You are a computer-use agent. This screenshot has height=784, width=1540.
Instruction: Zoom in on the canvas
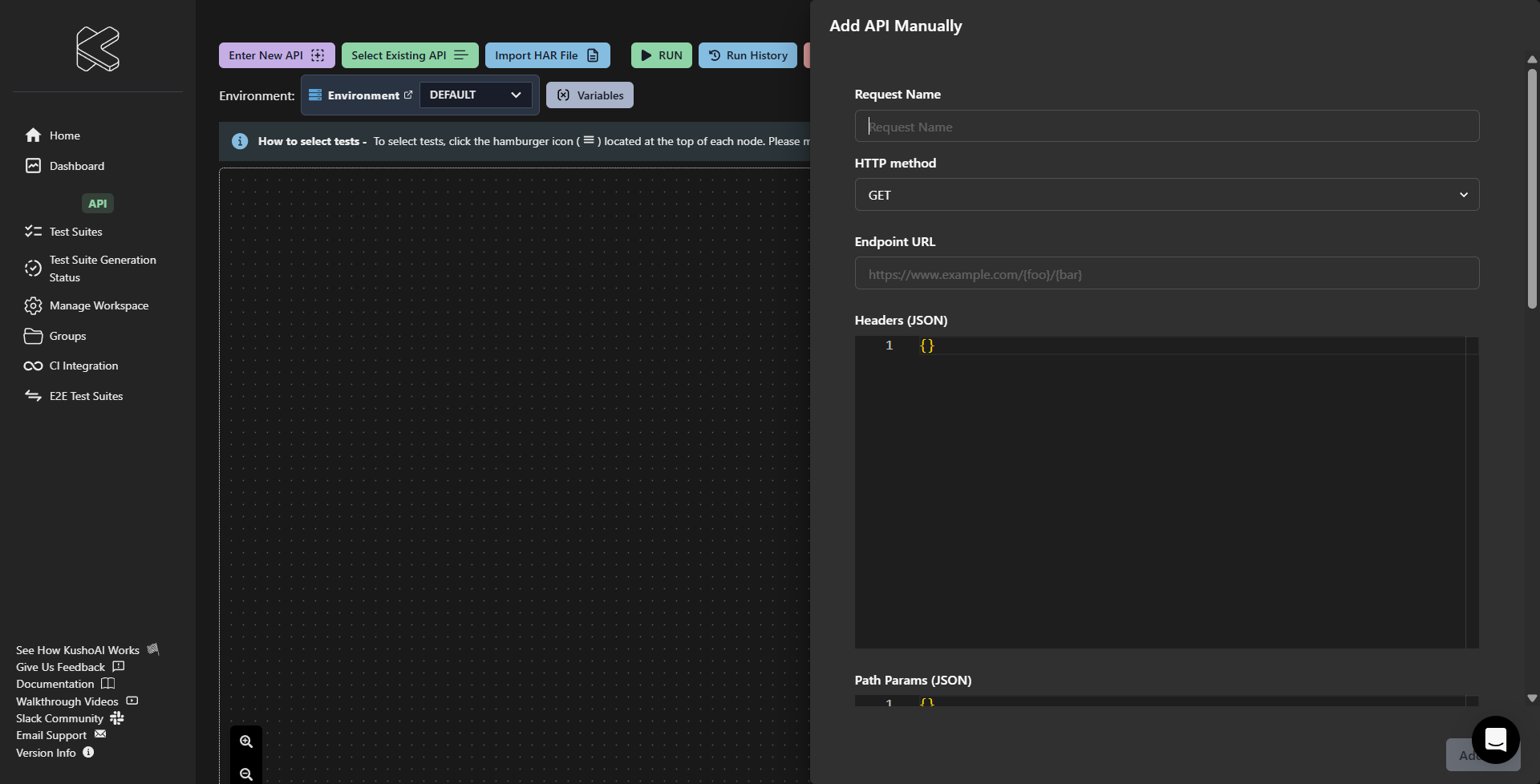[246, 742]
